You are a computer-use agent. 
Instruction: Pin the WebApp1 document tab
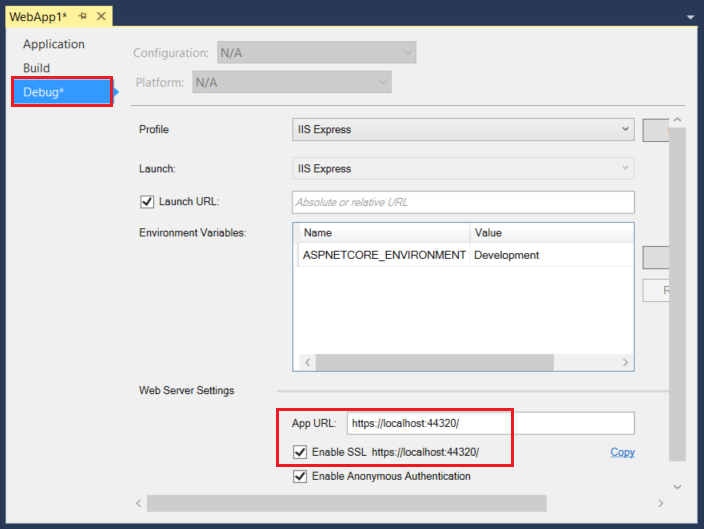point(82,17)
